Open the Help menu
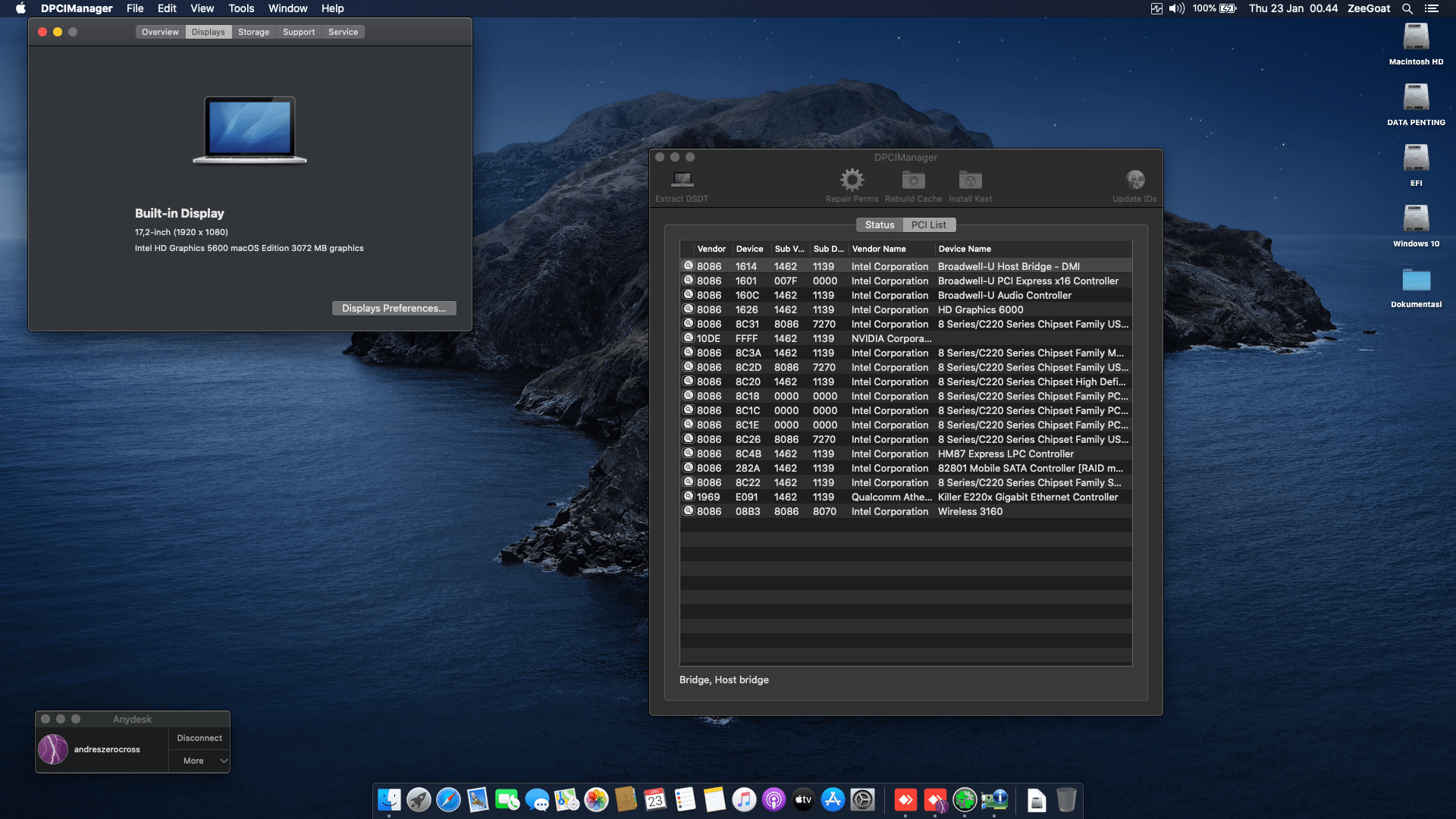Screen dimensions: 1456x819 332,8
